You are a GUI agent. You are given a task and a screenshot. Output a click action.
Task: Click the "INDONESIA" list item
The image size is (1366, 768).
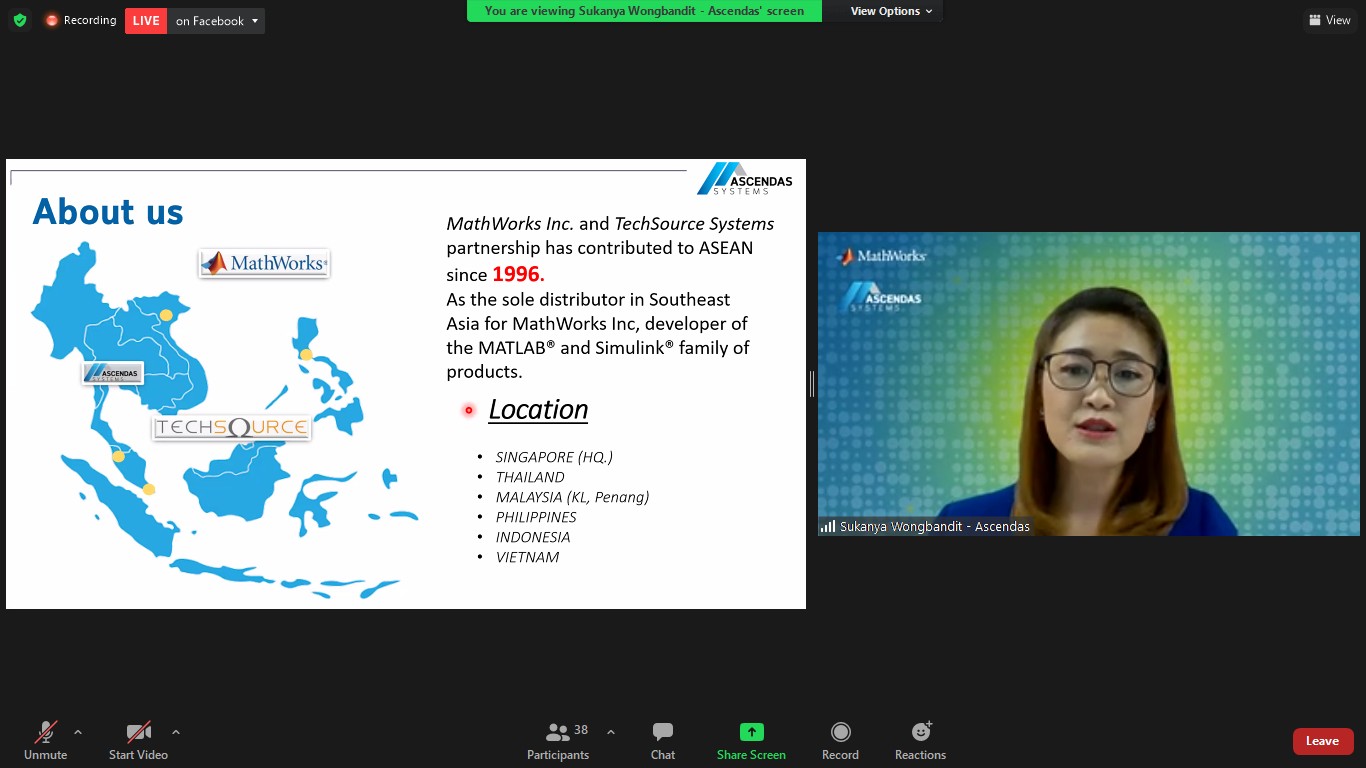coord(533,537)
